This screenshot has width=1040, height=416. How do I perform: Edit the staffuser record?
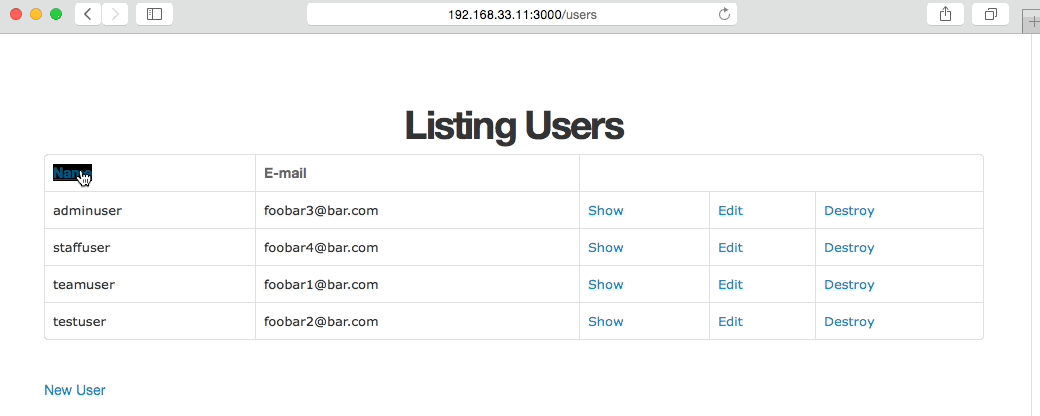click(x=730, y=247)
